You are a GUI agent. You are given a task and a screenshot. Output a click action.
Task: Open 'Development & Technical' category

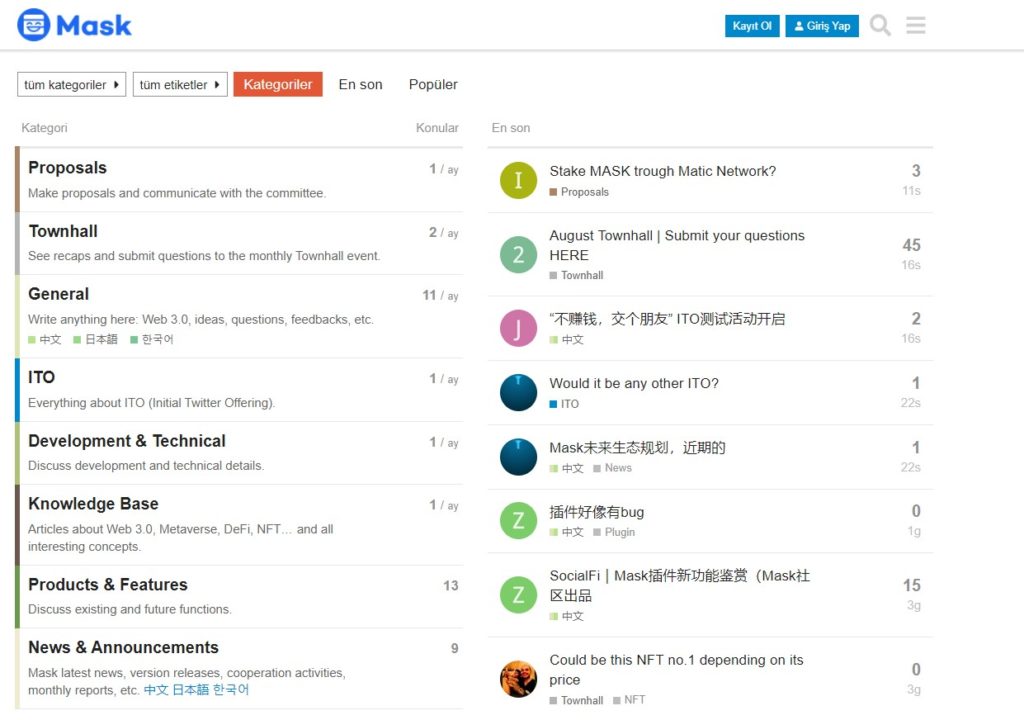pyautogui.click(x=127, y=441)
